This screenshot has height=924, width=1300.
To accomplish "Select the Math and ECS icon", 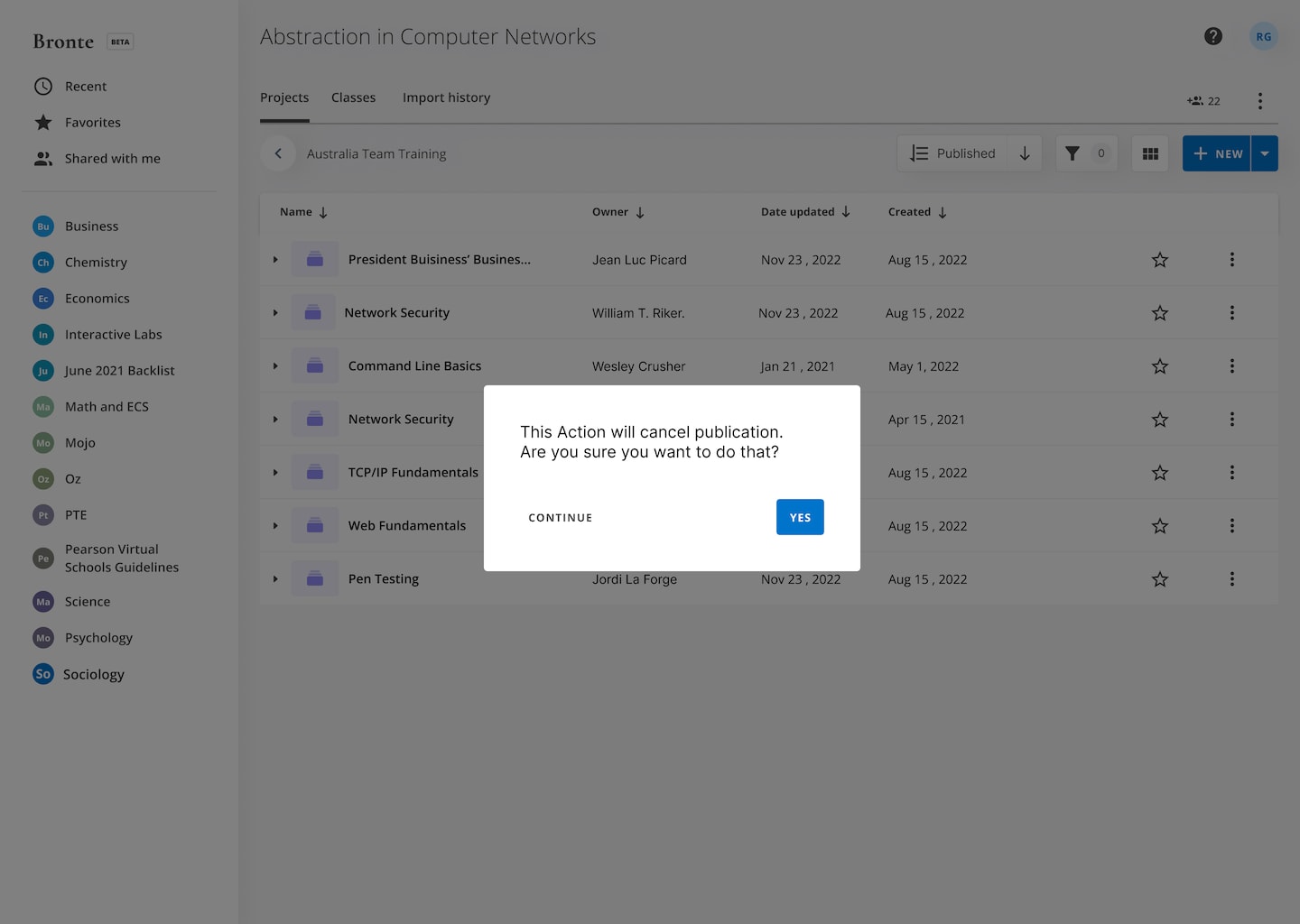I will click(43, 407).
